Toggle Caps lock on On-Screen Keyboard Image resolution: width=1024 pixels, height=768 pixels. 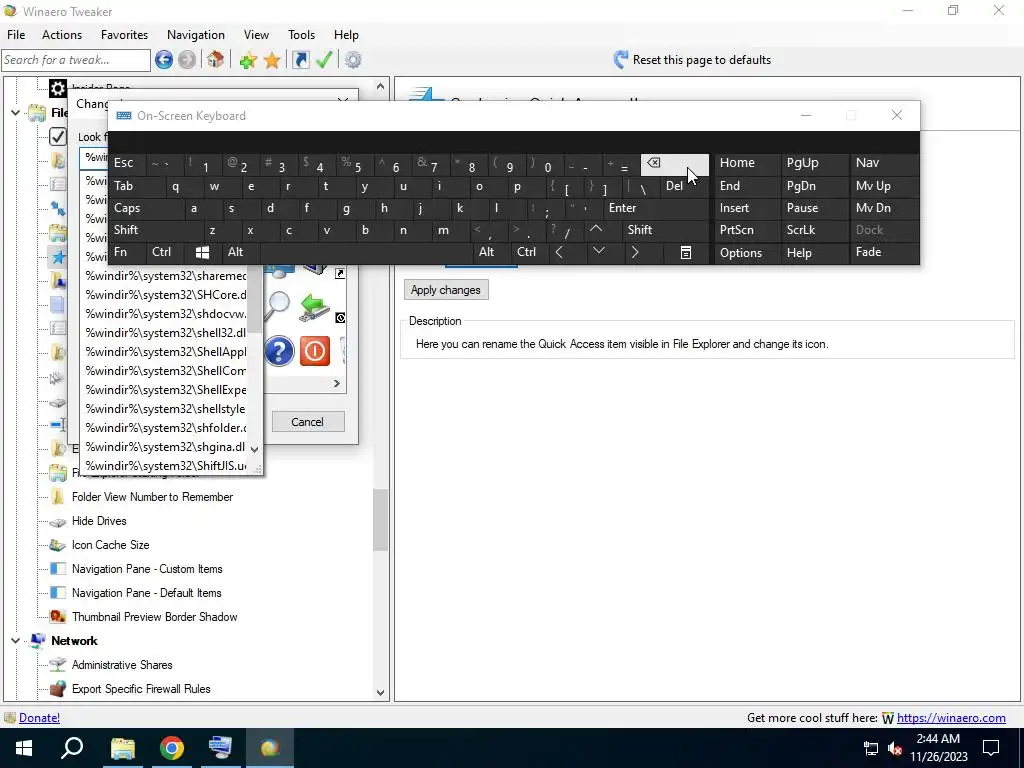pos(146,208)
